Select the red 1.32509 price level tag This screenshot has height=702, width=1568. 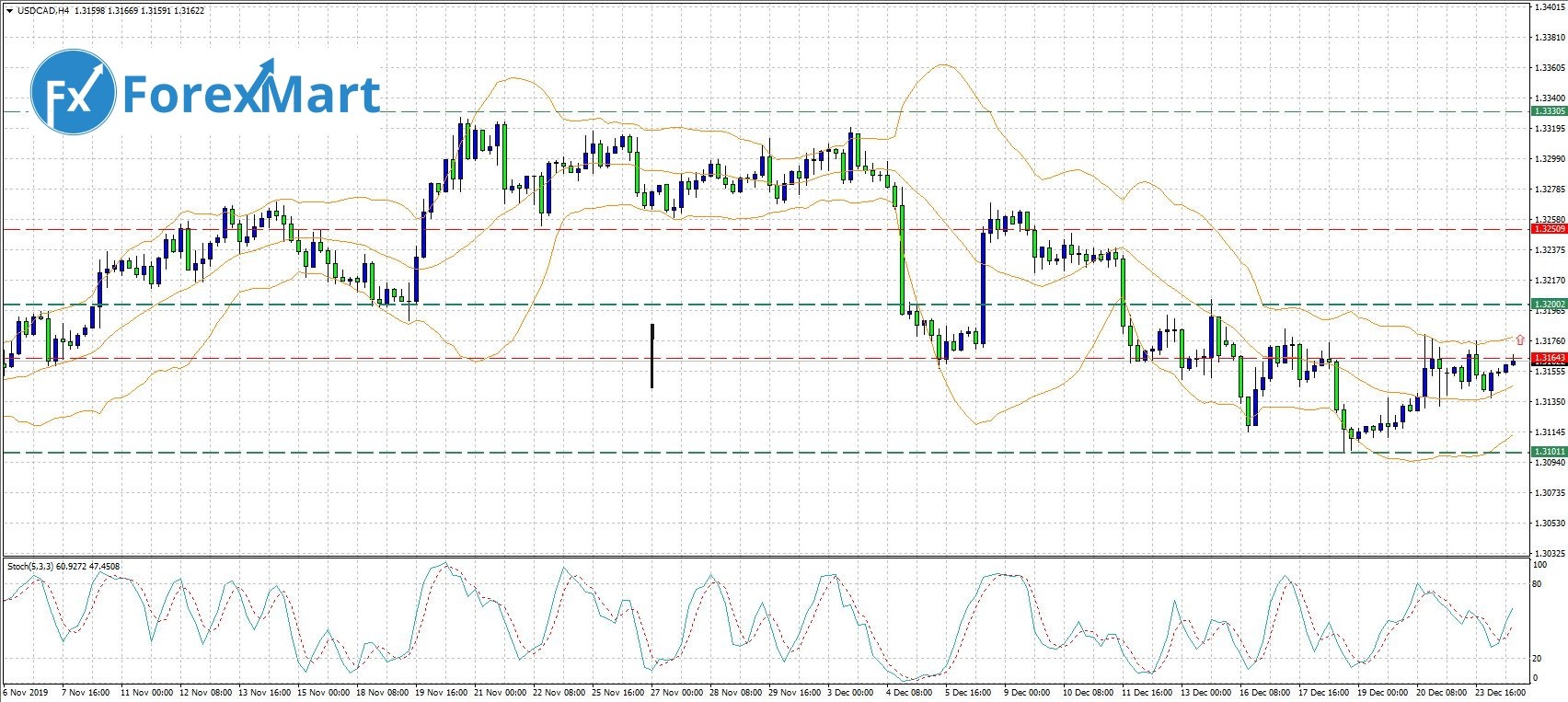click(x=1549, y=228)
